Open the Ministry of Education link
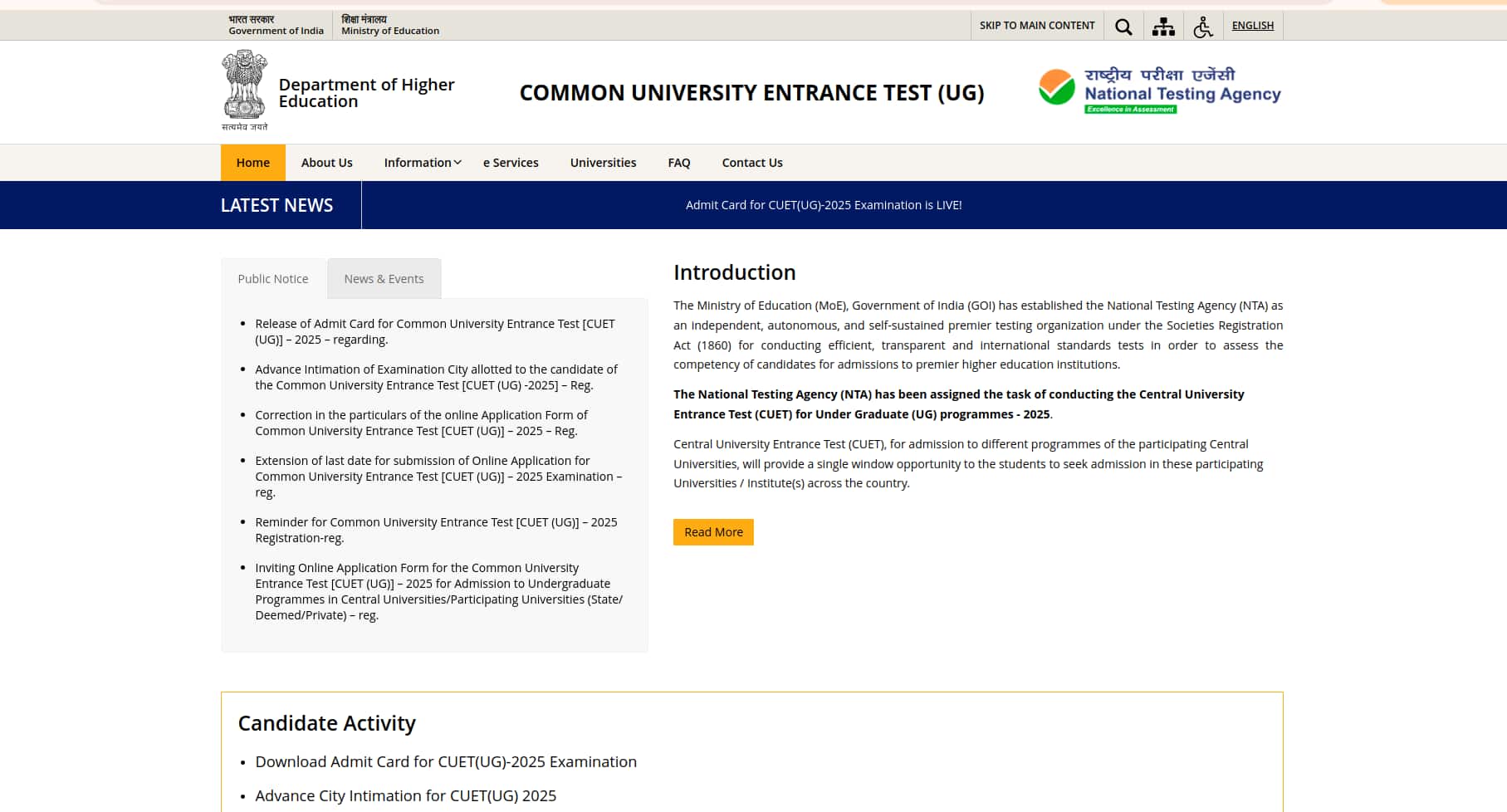 pyautogui.click(x=389, y=25)
